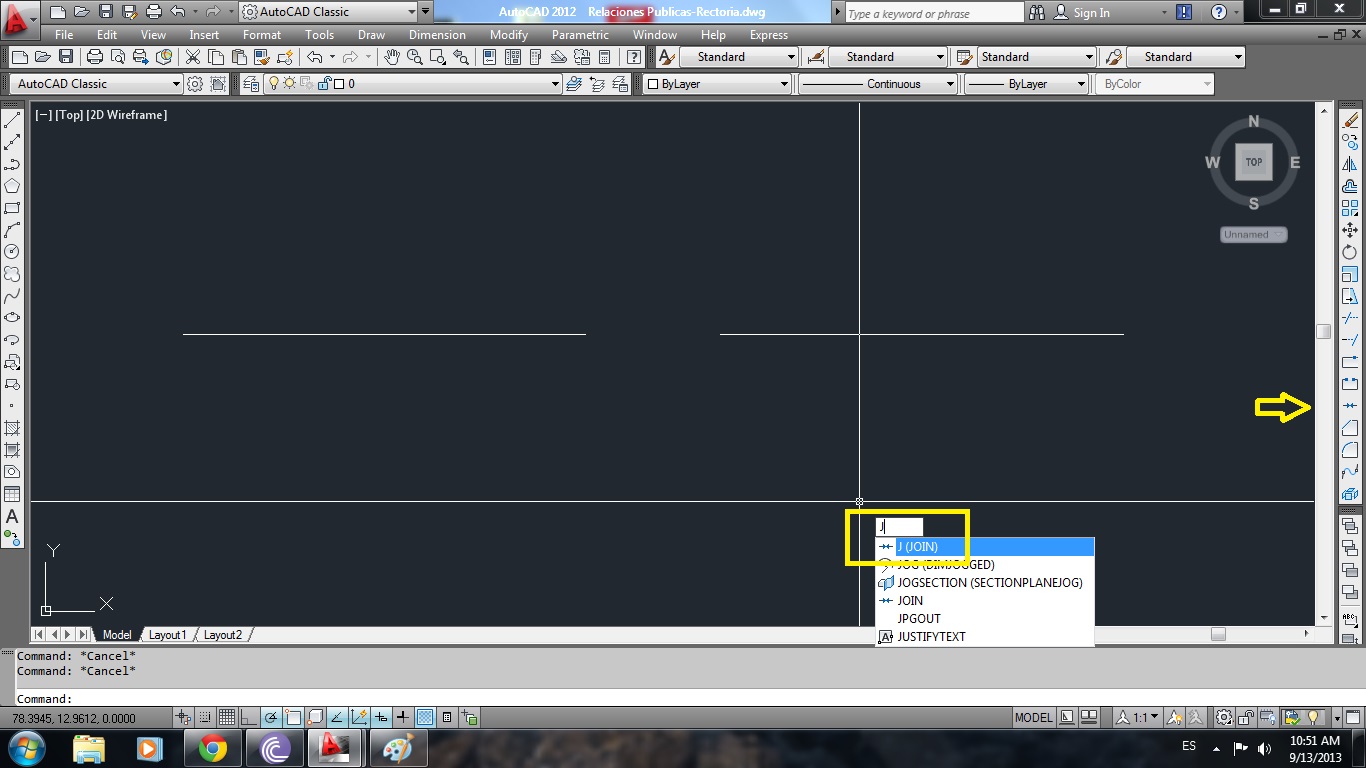Select the Spline tool
This screenshot has height=768, width=1366.
[x=12, y=296]
